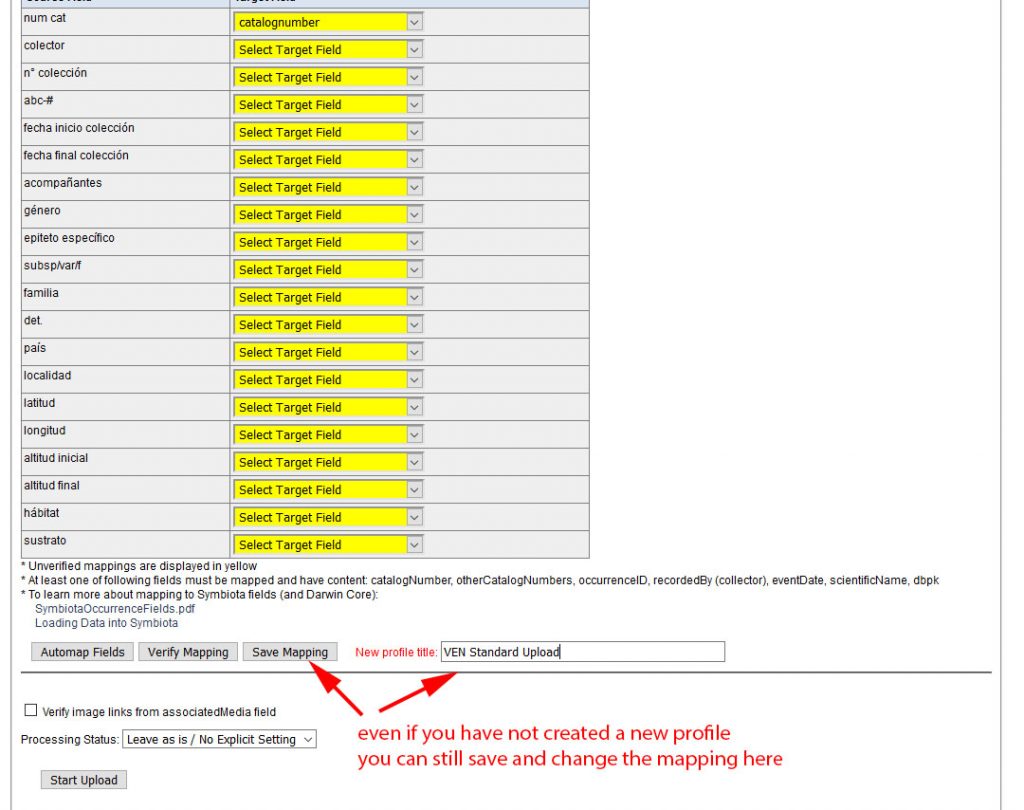The width and height of the screenshot is (1024, 810).
Task: Click the 'altitud final' source field cell
Action: [125, 489]
